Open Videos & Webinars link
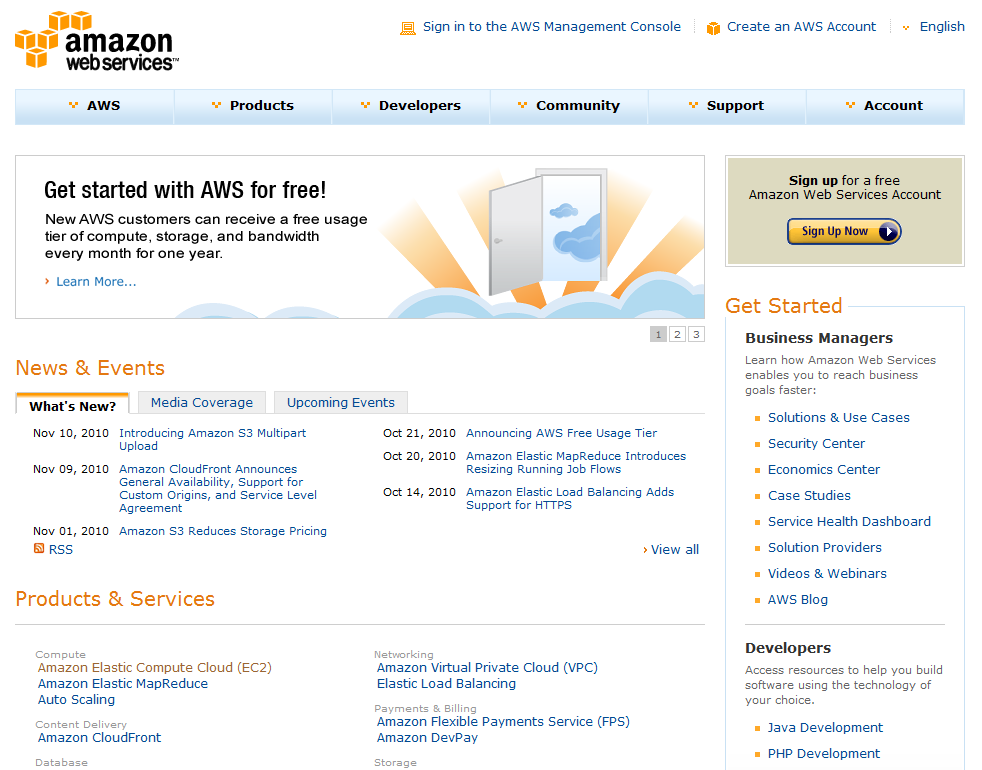982x770 pixels. tap(827, 573)
